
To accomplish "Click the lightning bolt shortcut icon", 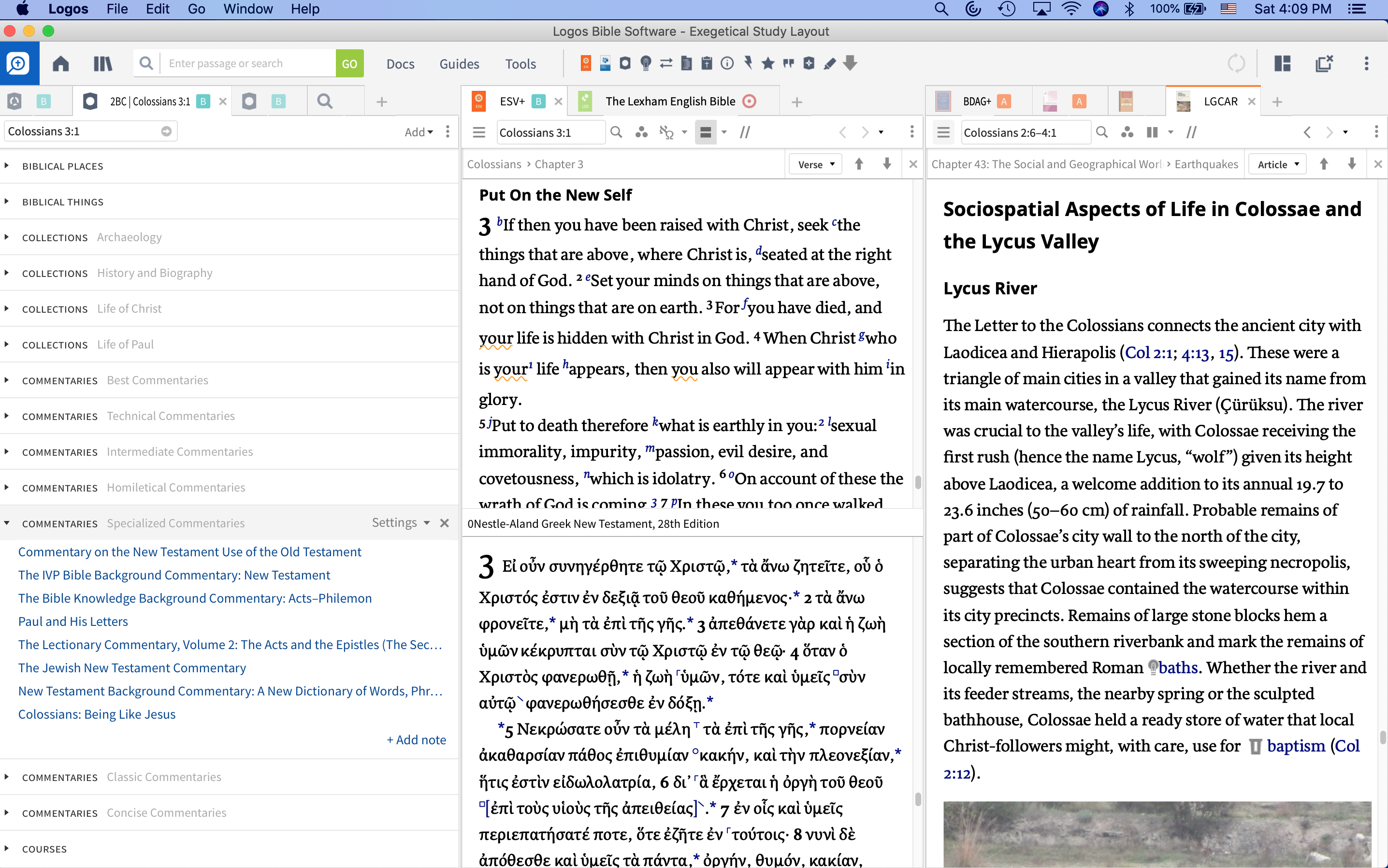I will coord(747,62).
